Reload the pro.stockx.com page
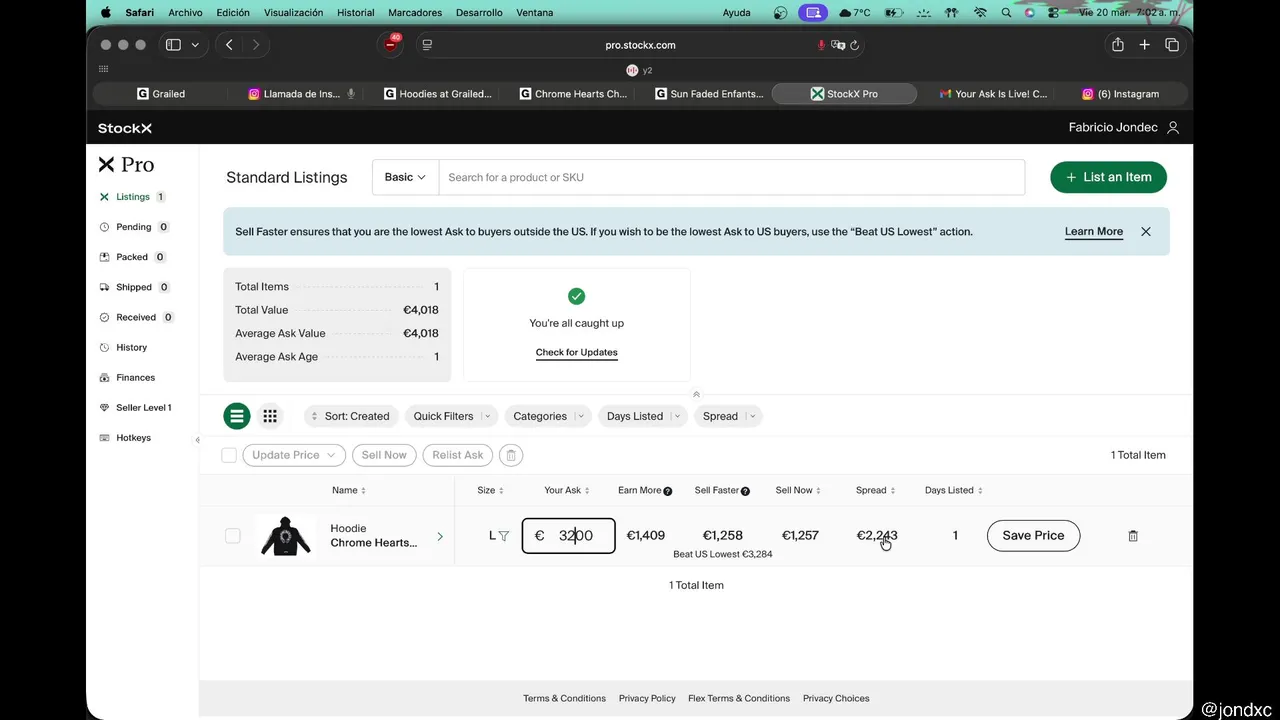Image resolution: width=1280 pixels, height=720 pixels. click(855, 45)
